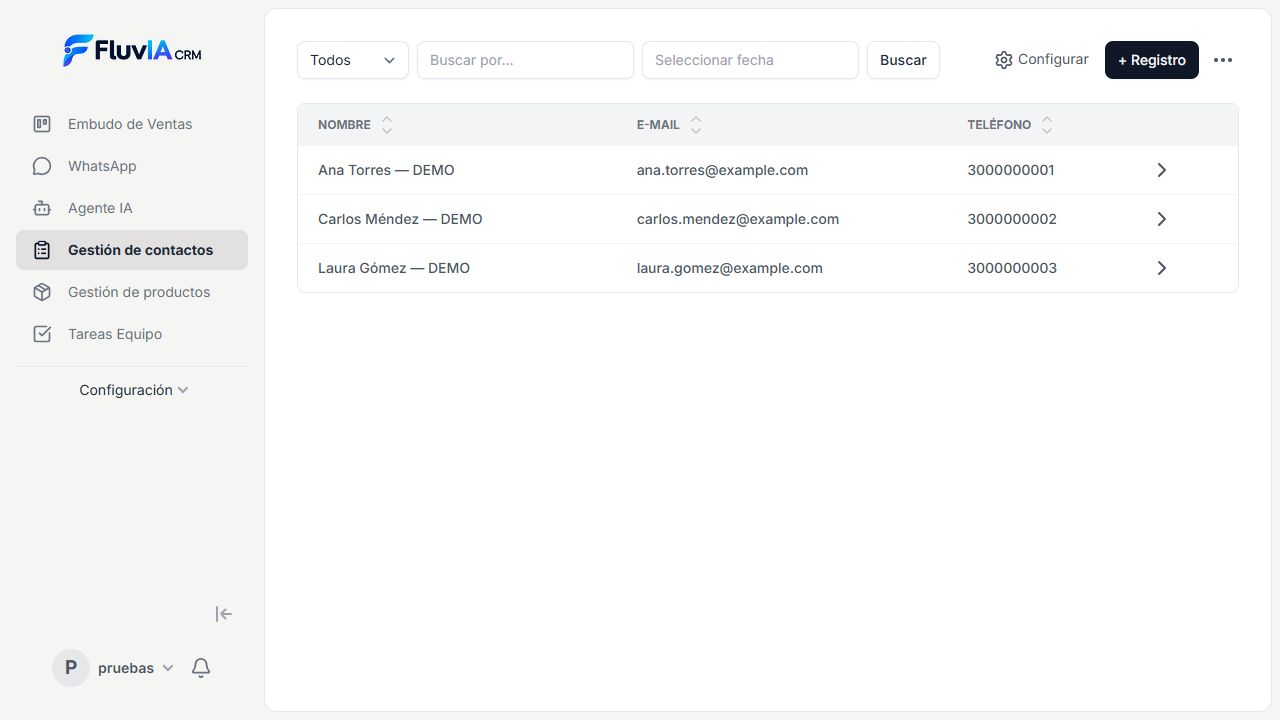This screenshot has height=720, width=1280.
Task: Open notifications bell
Action: tap(201, 668)
